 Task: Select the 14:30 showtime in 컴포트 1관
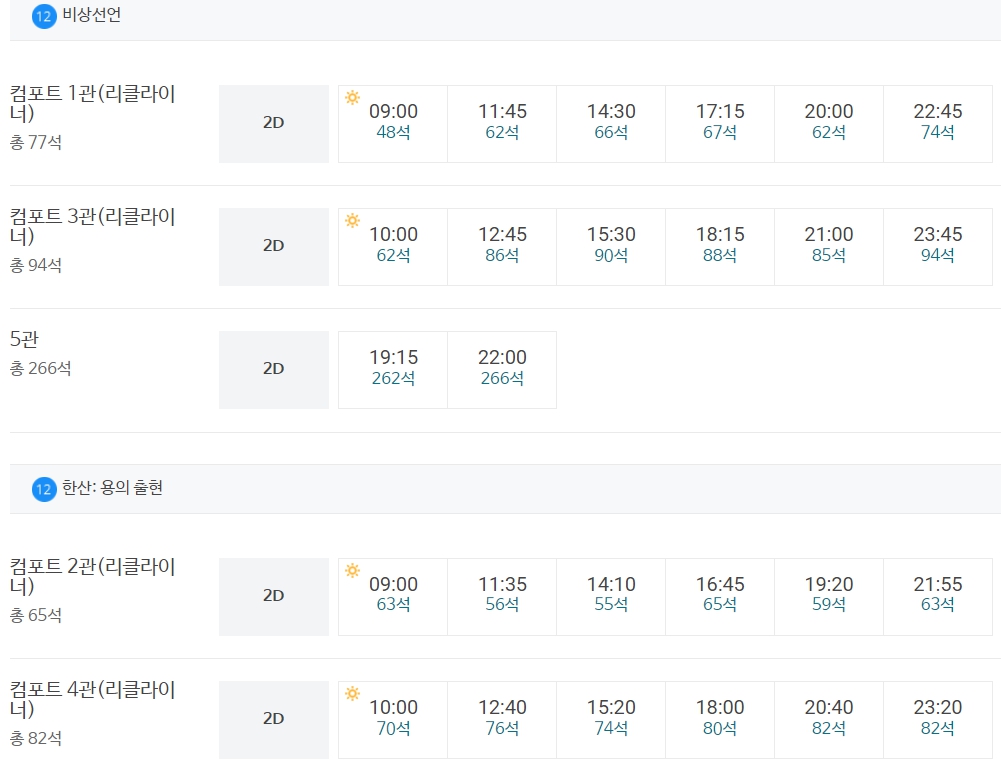(611, 124)
